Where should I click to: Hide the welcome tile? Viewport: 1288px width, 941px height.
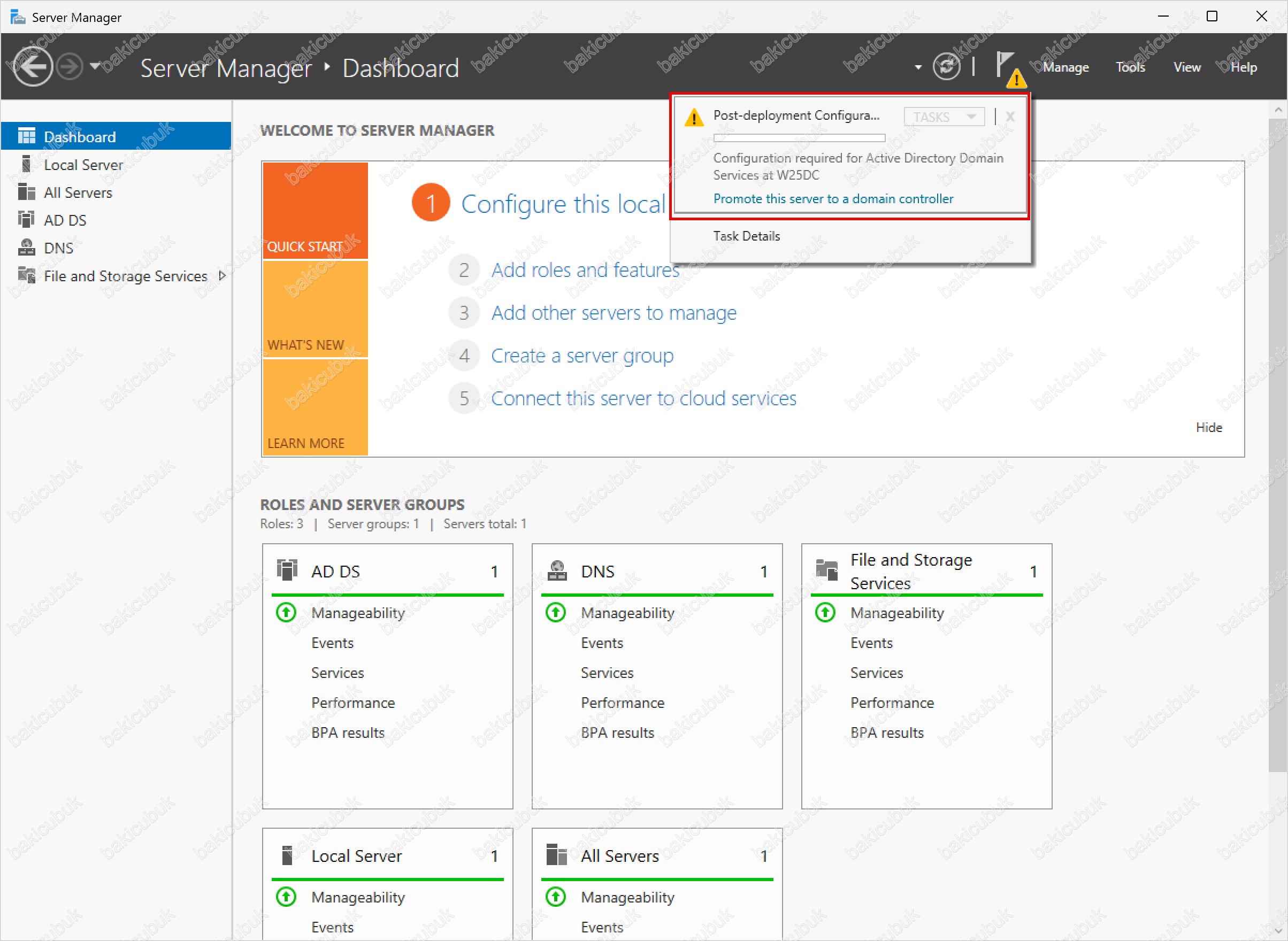(x=1209, y=427)
